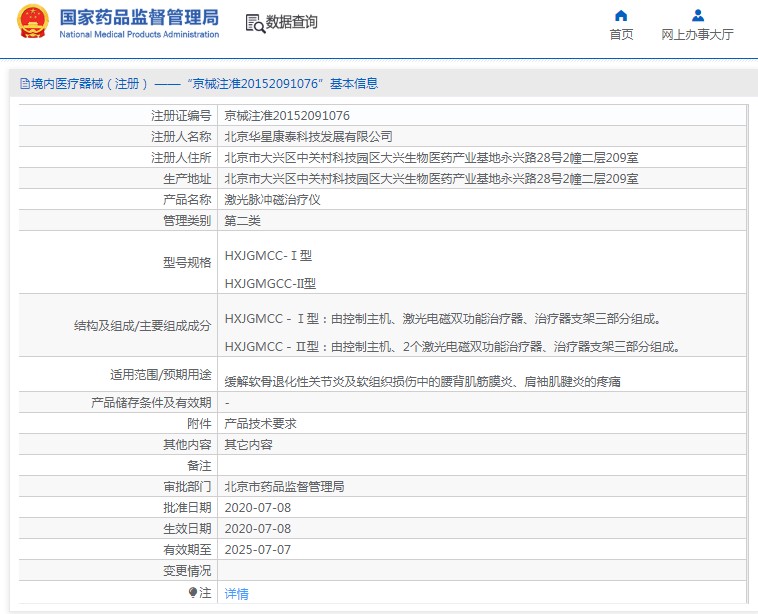Click the 产品储存条件及有效期 label
The image size is (758, 614).
[151, 403]
